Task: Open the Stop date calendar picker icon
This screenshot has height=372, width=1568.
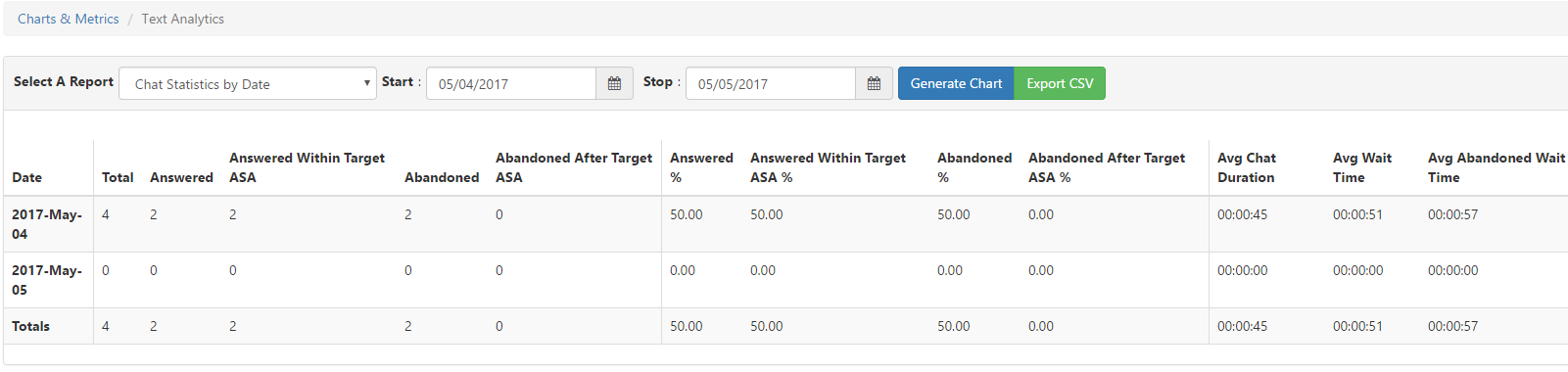Action: [x=874, y=83]
